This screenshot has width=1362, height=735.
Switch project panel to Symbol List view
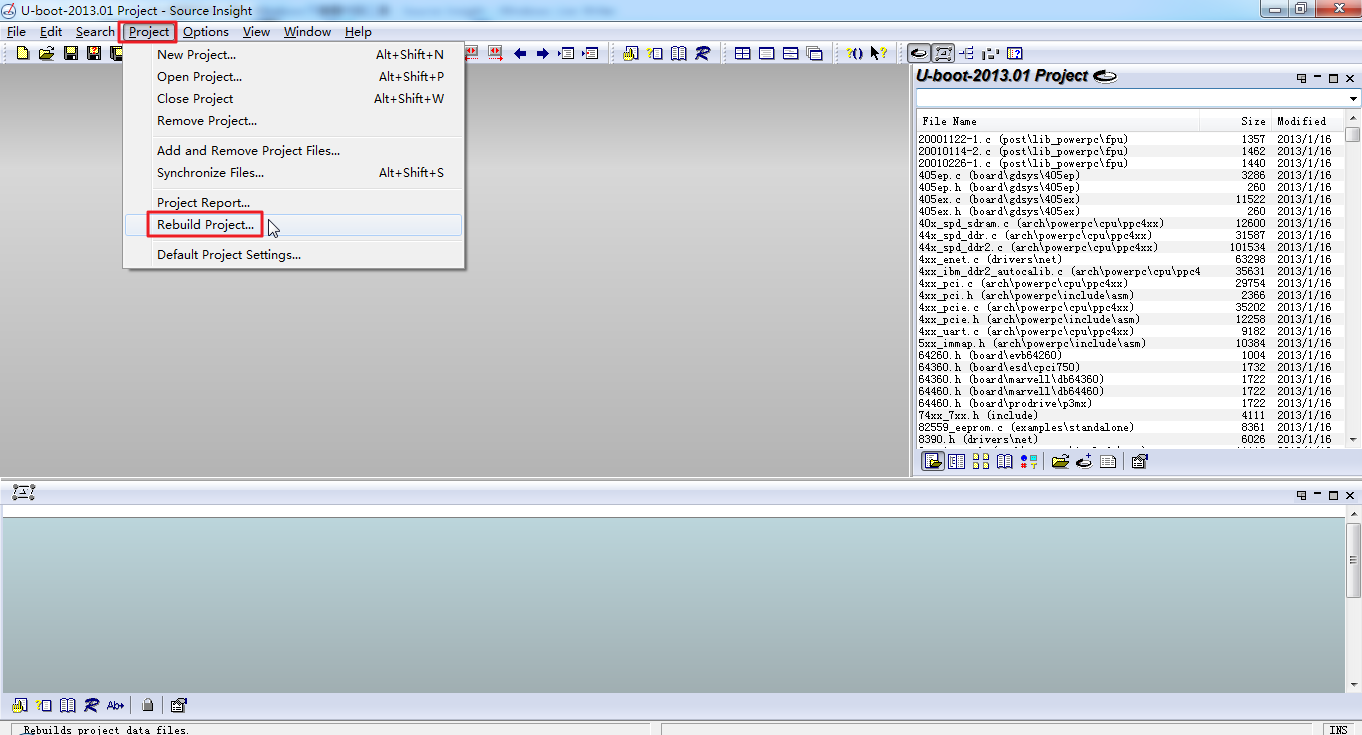click(x=957, y=461)
